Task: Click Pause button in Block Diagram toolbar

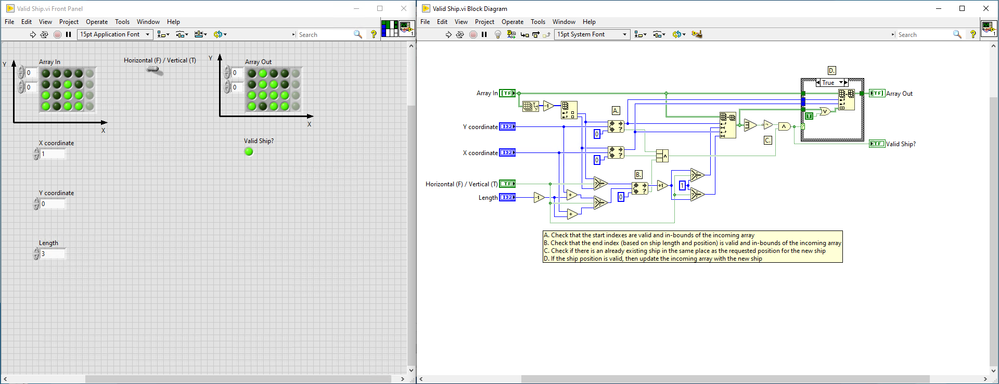Action: 484,34
